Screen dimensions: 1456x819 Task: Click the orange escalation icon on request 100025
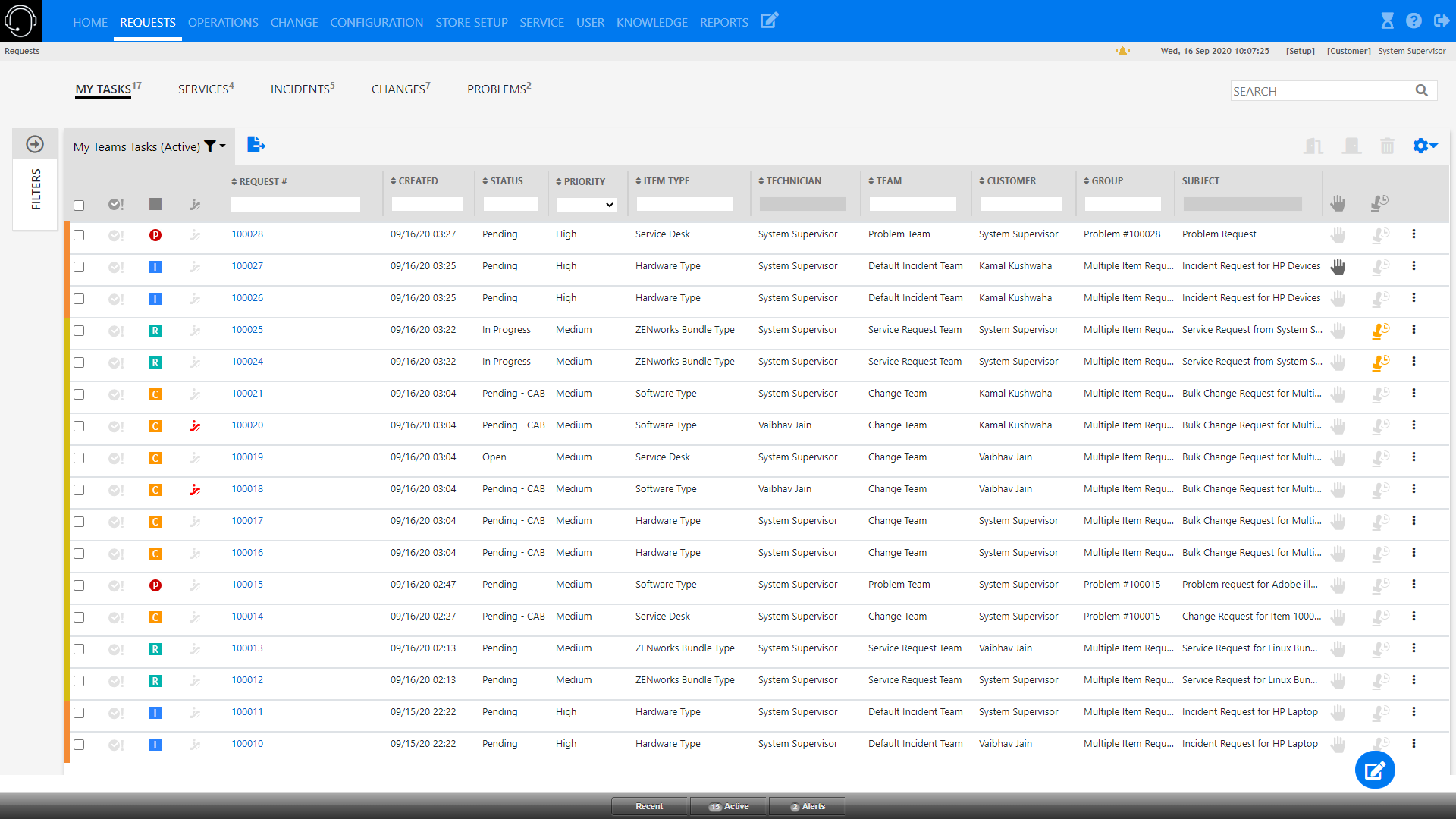pyautogui.click(x=1380, y=331)
